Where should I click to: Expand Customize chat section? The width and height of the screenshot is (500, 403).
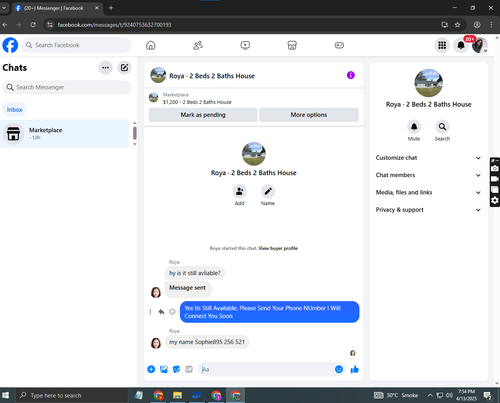tap(428, 158)
